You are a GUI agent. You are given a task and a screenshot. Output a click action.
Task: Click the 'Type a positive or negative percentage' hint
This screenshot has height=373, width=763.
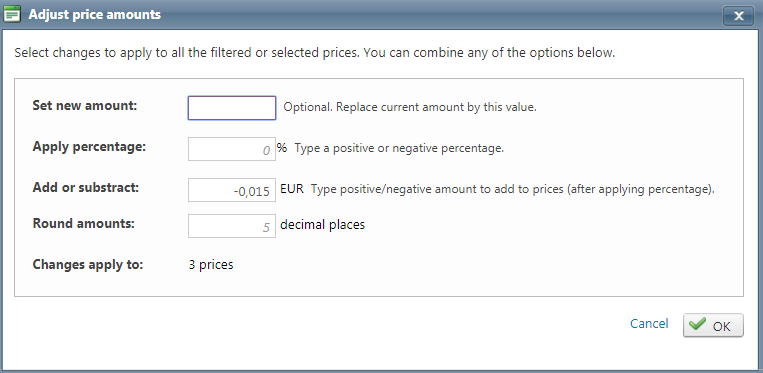point(399,148)
